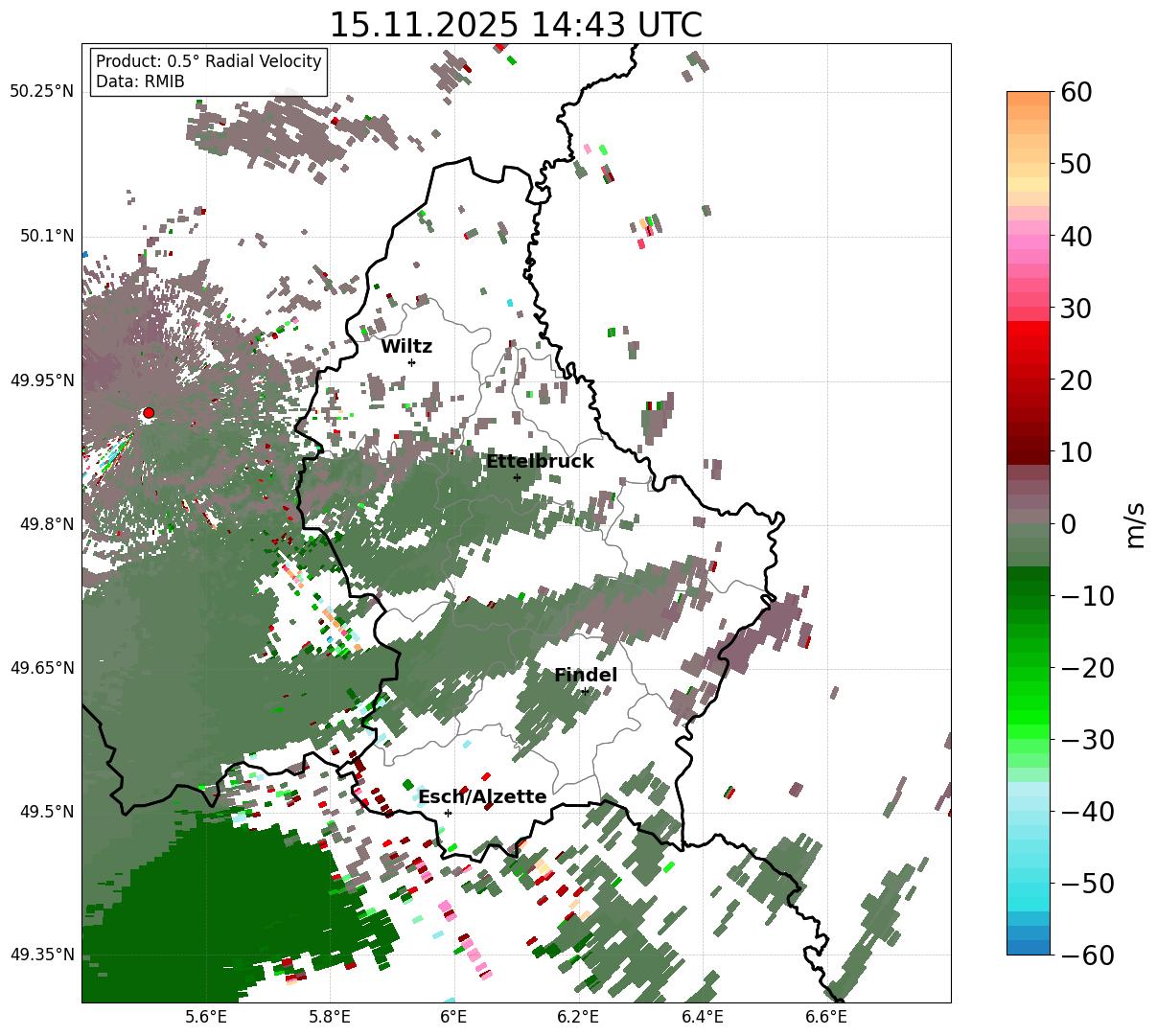Viewport: 1157px width, 1036px height.
Task: Click the colorbar 0 tick label
Action: 1067,523
